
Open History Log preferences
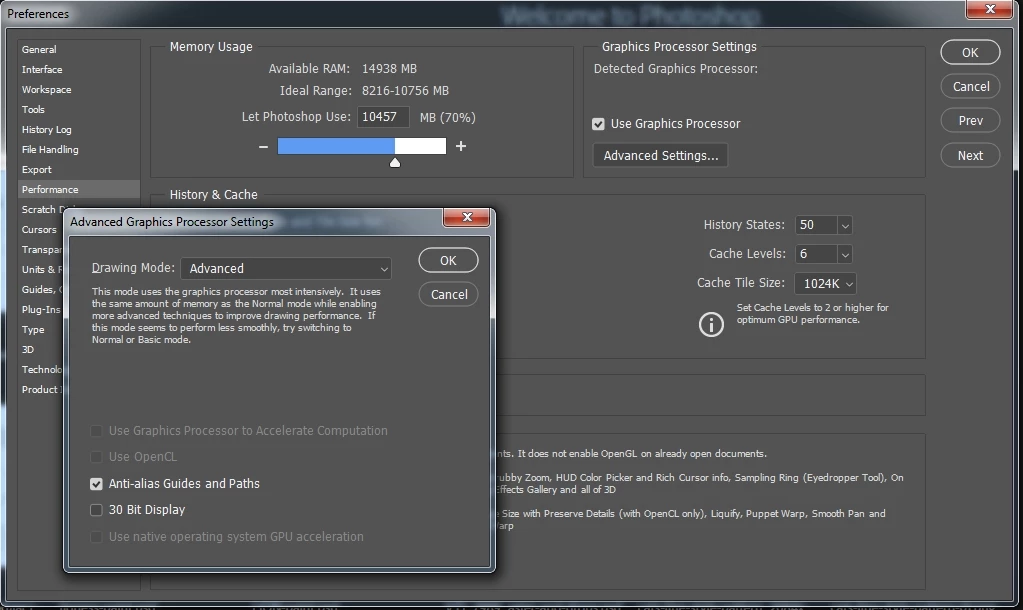46,130
